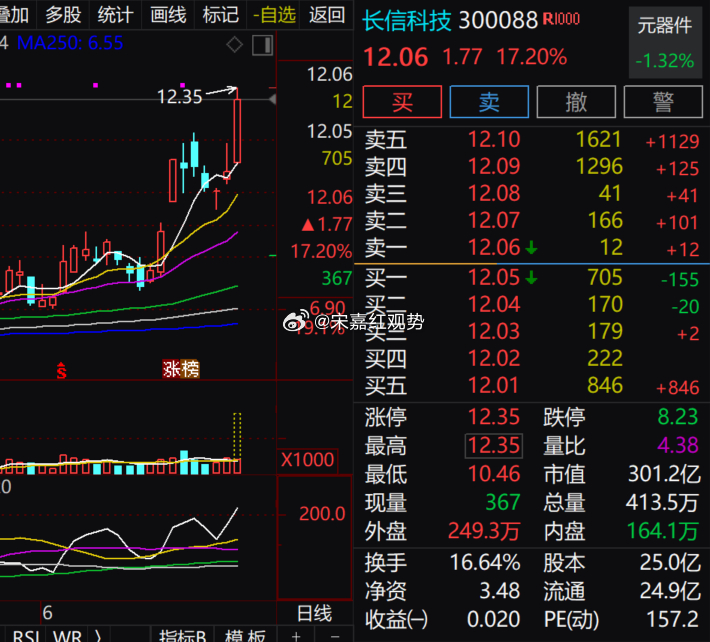The height and width of the screenshot is (642, 710).
Task: Click the 跌停 limit-down price 8.23
Action: 677,417
